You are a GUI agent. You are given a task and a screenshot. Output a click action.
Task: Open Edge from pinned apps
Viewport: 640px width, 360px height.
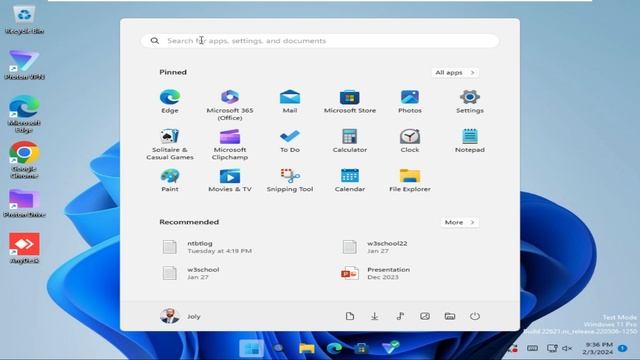point(170,101)
